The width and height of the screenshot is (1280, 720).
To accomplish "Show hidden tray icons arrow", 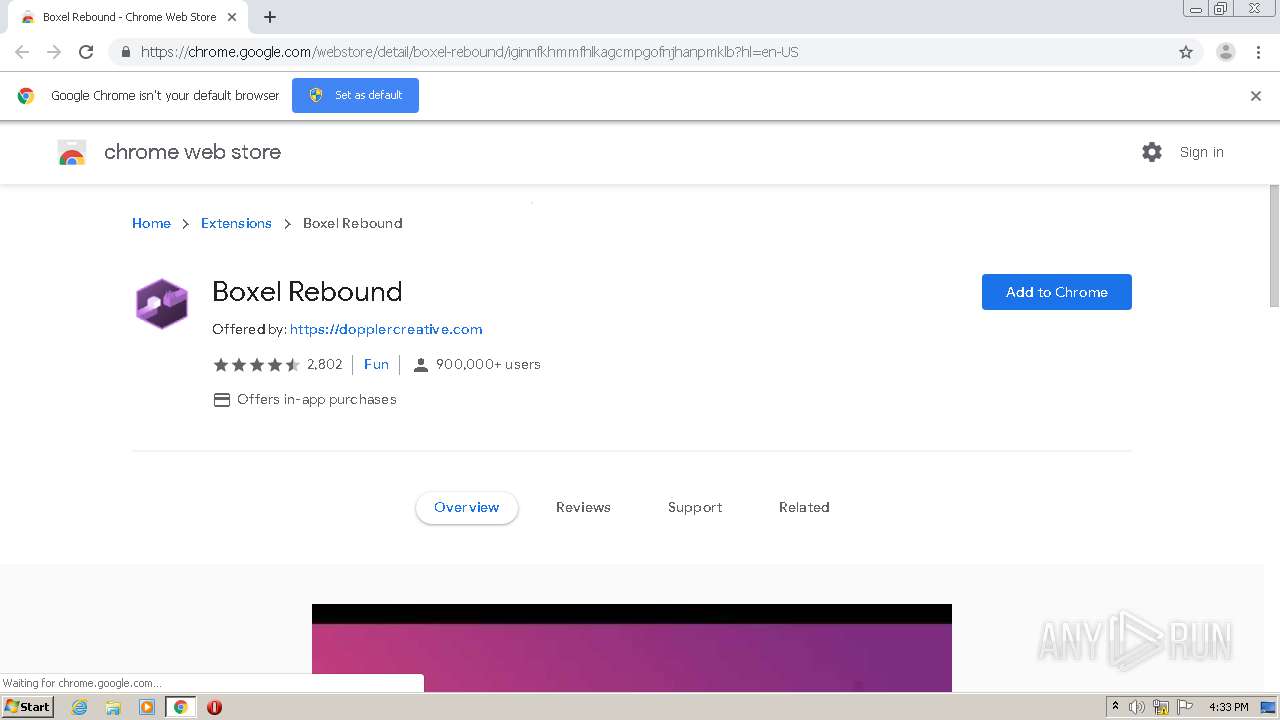I will coord(1116,707).
